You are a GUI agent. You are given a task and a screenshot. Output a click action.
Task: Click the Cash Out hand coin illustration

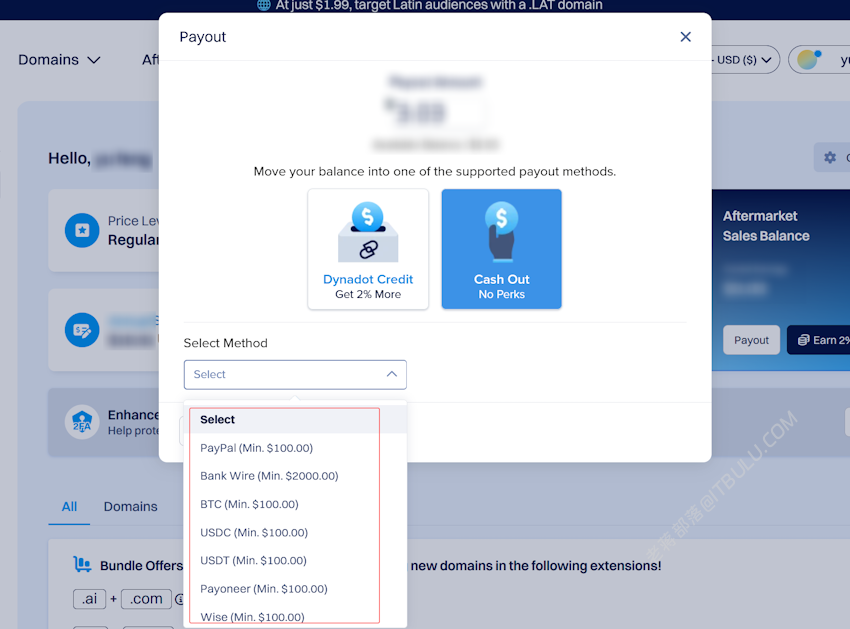501,232
